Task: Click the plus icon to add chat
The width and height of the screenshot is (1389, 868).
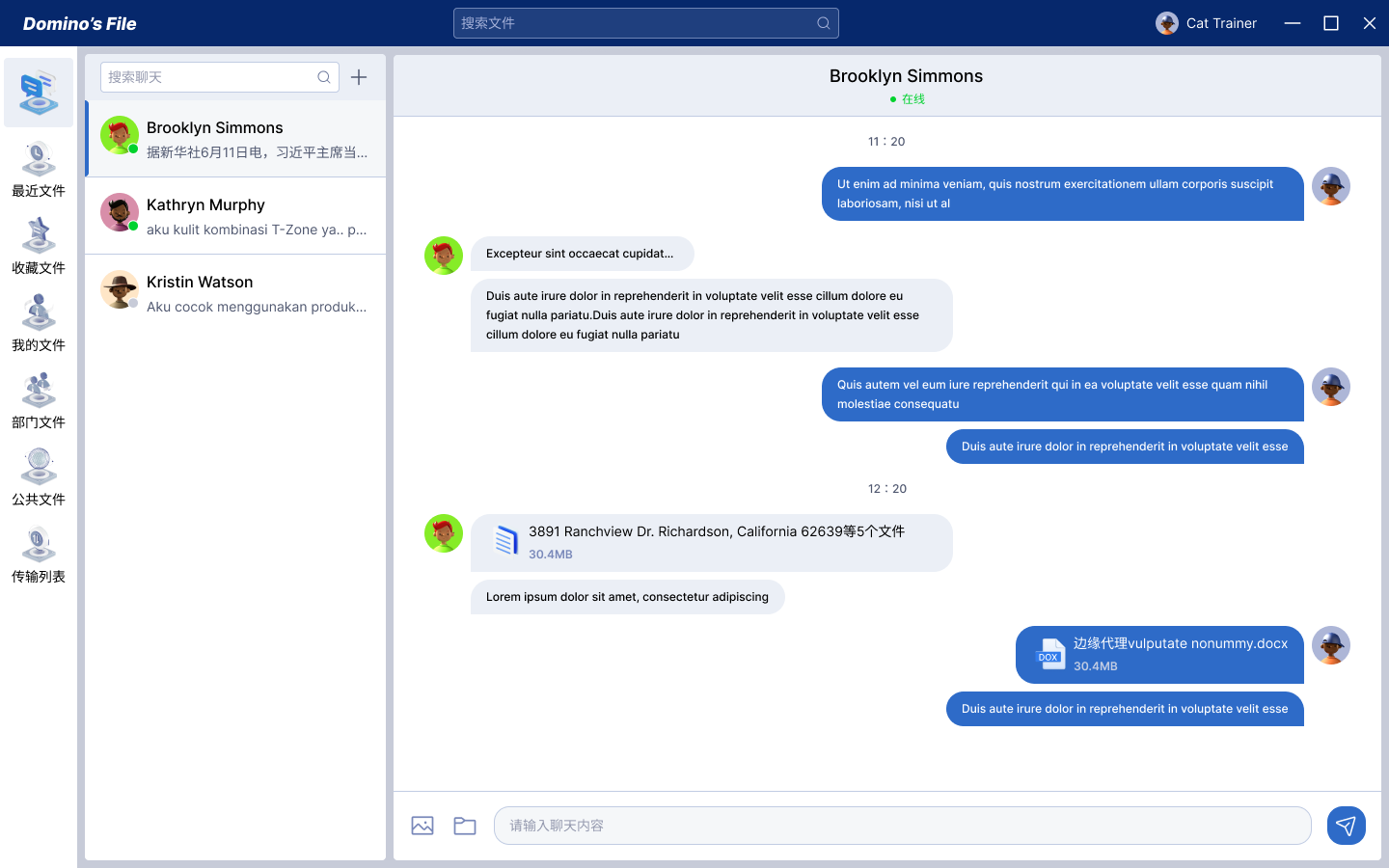Action: (359, 77)
